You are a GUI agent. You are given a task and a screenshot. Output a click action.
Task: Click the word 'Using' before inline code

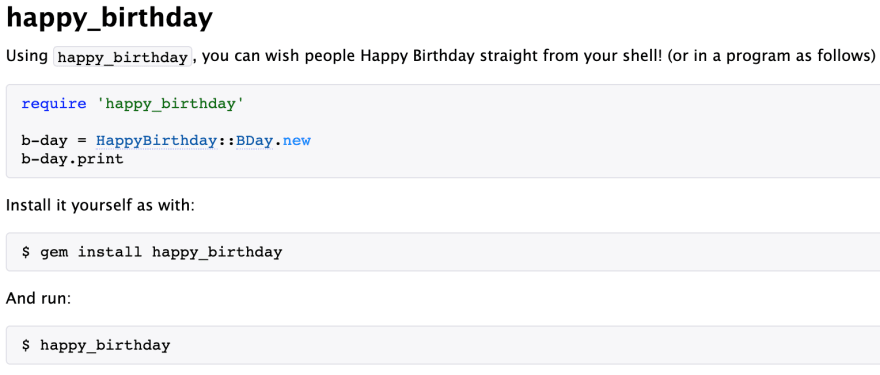pyautogui.click(x=26, y=57)
